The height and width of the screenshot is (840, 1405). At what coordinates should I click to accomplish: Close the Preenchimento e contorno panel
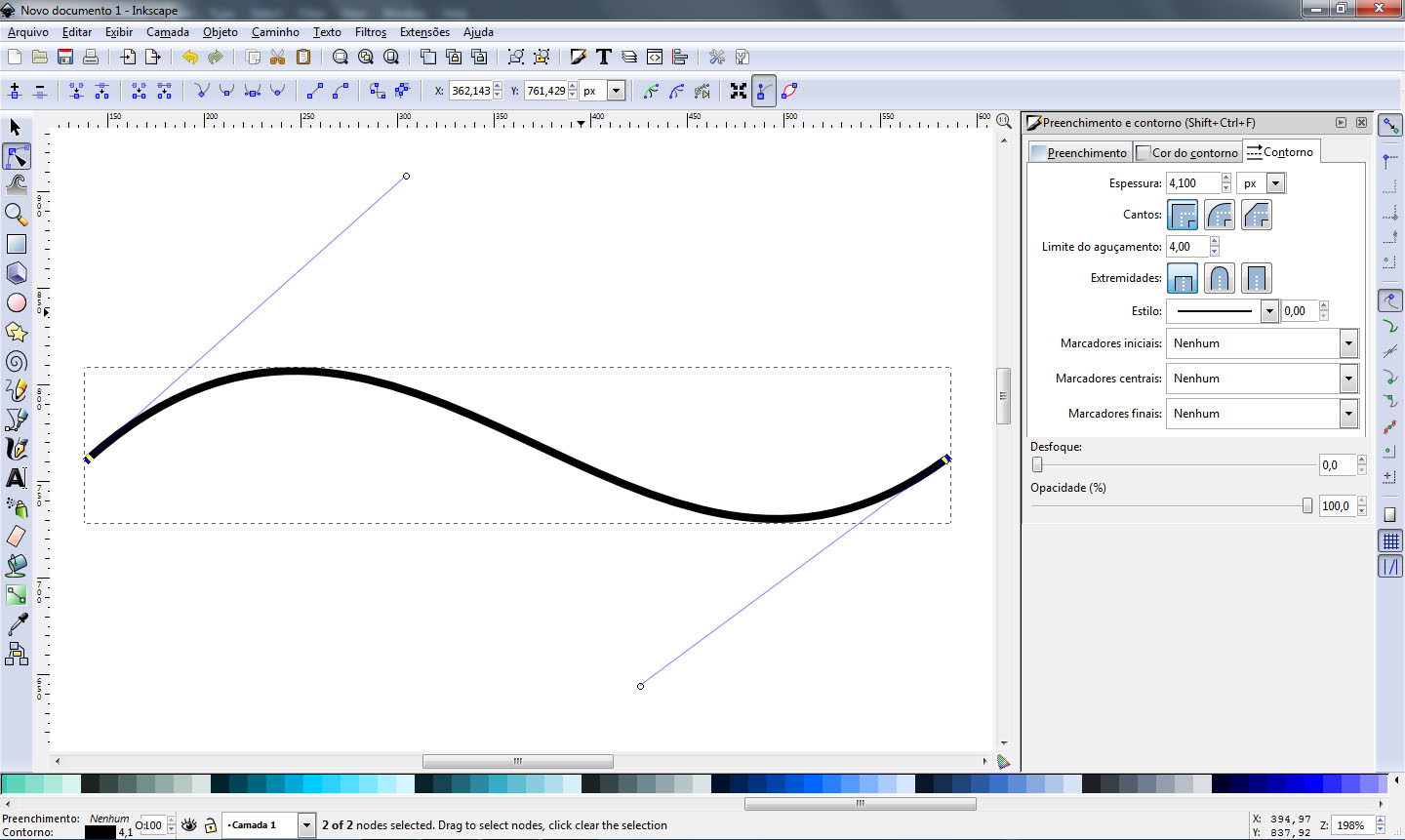[x=1361, y=123]
